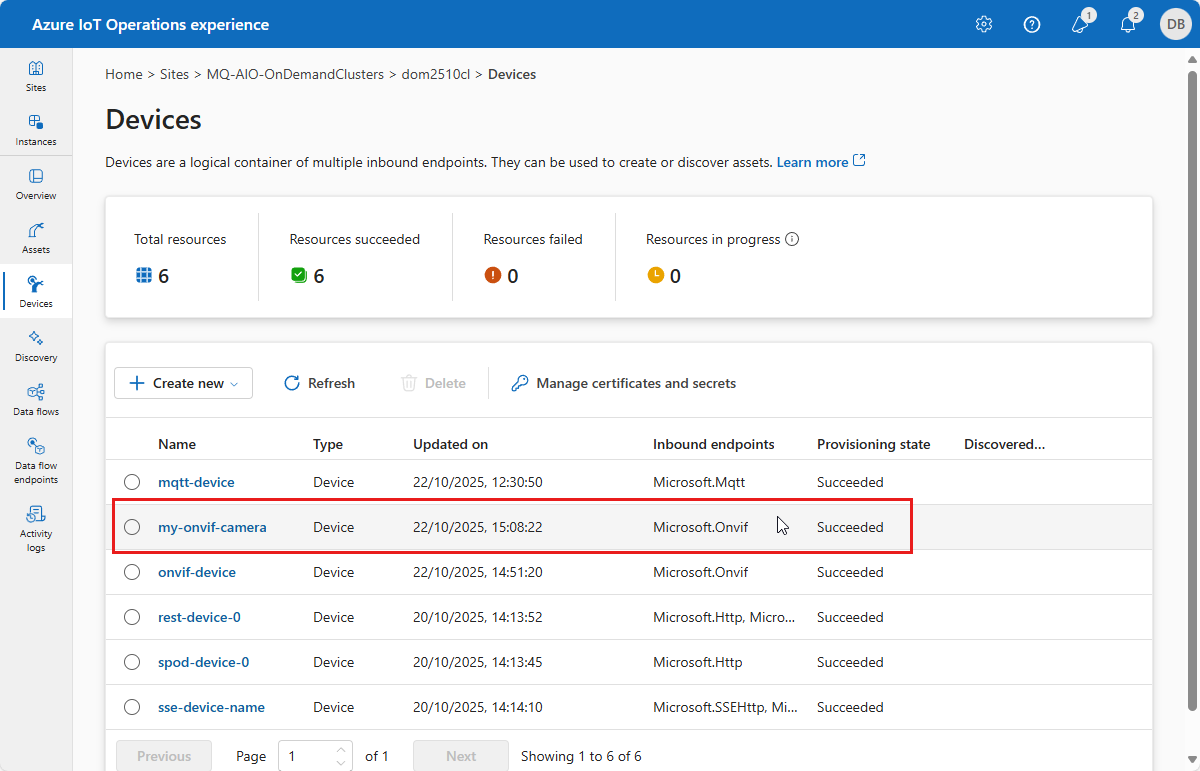Open Discovery in the sidebar
This screenshot has height=771, width=1200.
pos(36,346)
